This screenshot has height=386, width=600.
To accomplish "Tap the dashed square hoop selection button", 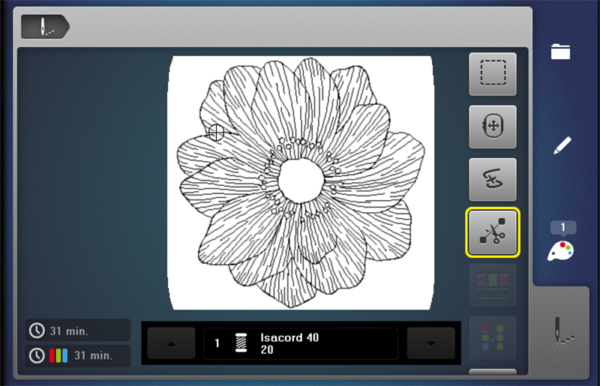I will coord(493,74).
